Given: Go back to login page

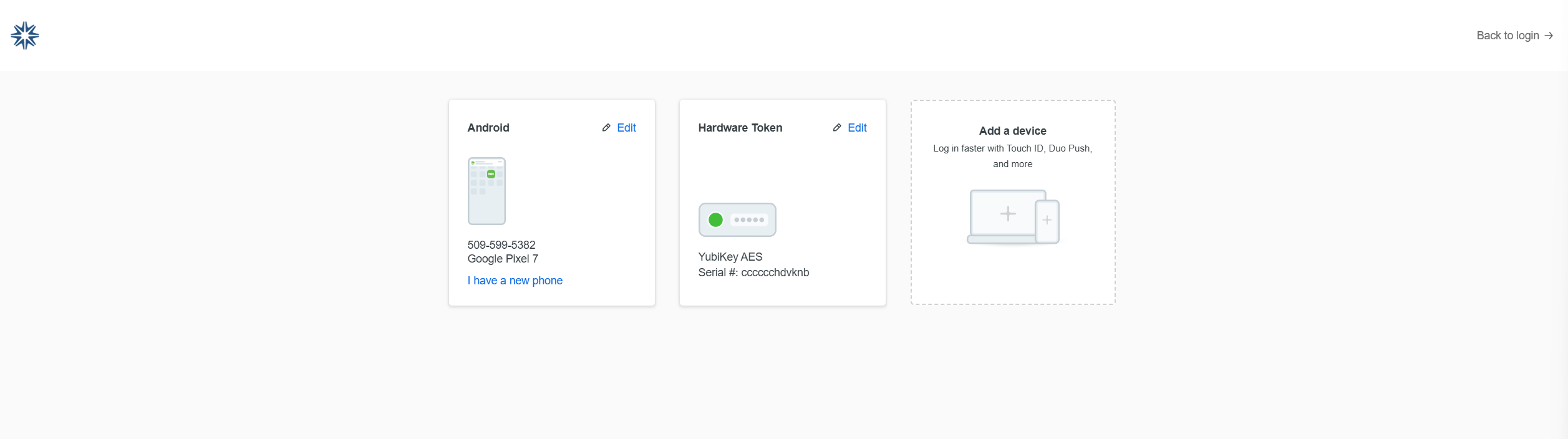Looking at the screenshot, I should tap(1508, 36).
